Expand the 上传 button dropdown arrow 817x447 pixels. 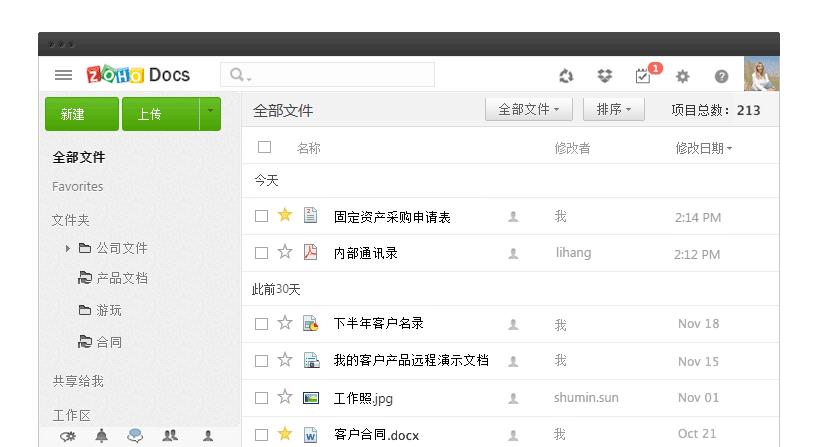pyautogui.click(x=211, y=114)
